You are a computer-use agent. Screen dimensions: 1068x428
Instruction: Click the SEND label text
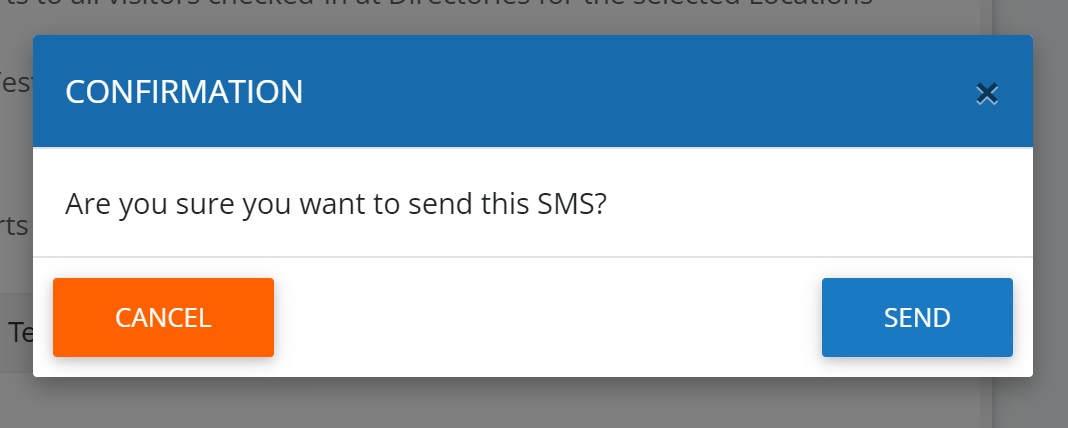point(917,318)
